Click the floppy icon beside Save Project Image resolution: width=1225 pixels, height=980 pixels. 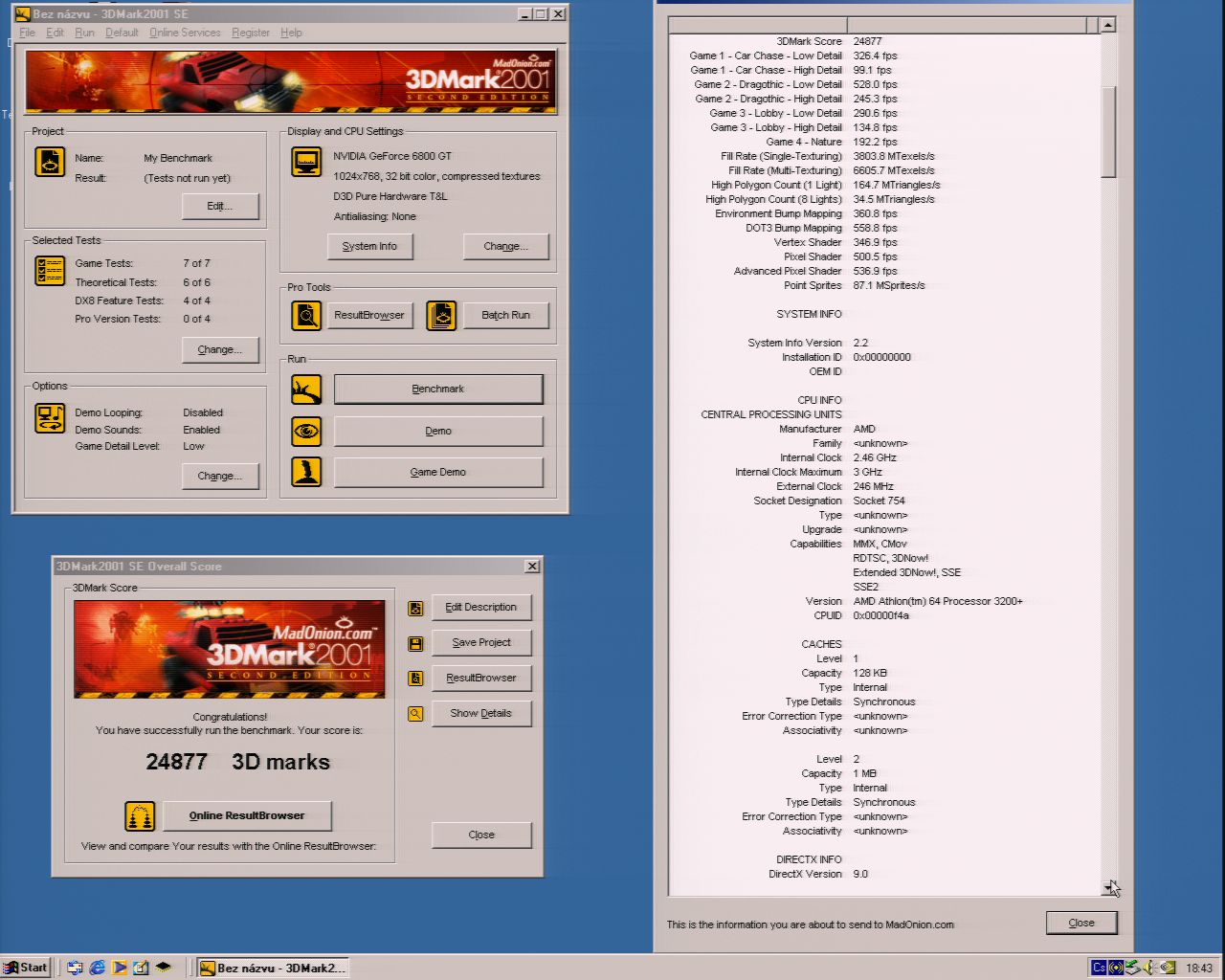[415, 643]
